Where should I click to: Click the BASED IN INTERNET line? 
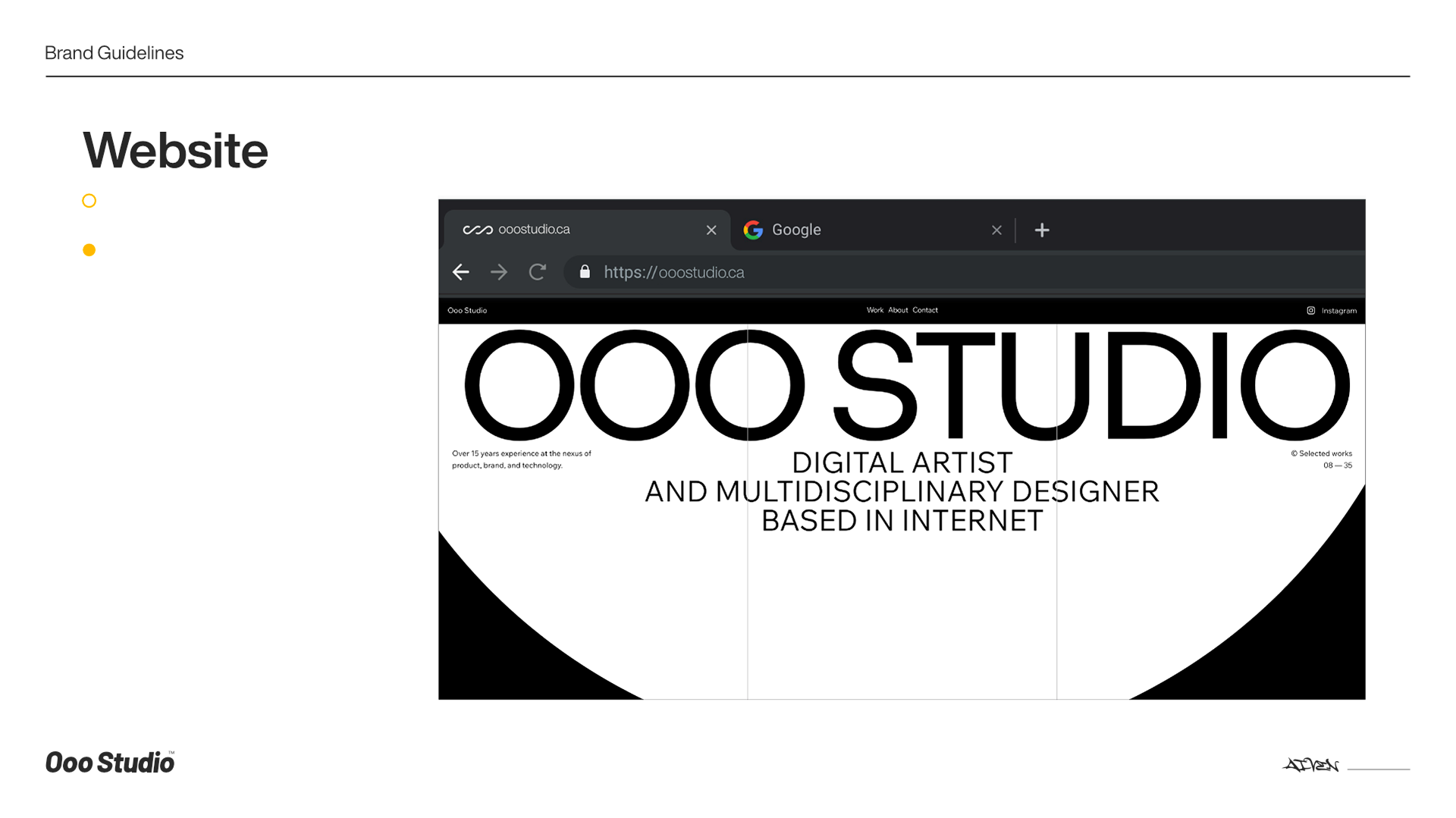[902, 521]
